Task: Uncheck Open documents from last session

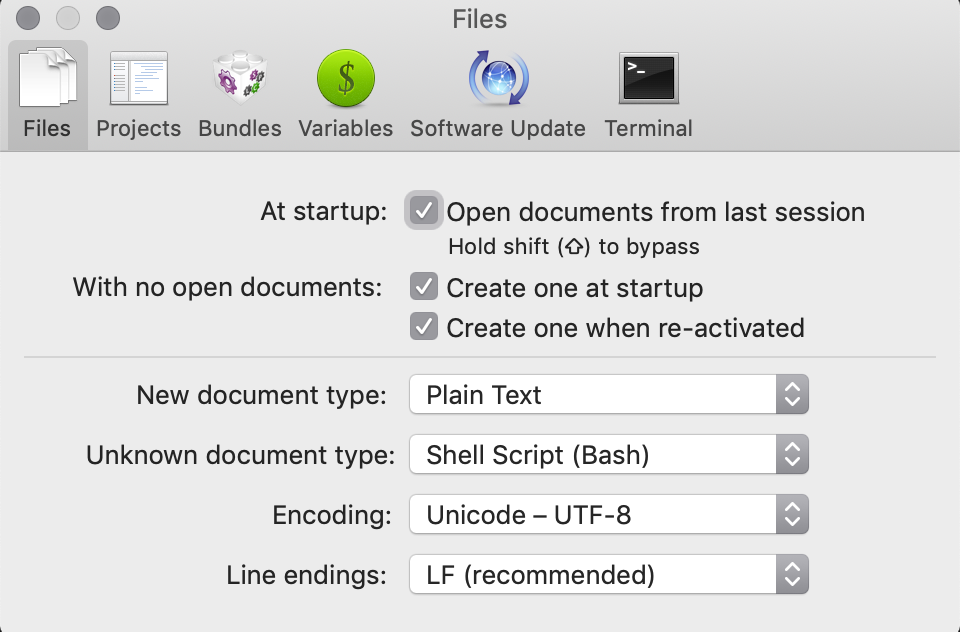Action: coord(424,211)
